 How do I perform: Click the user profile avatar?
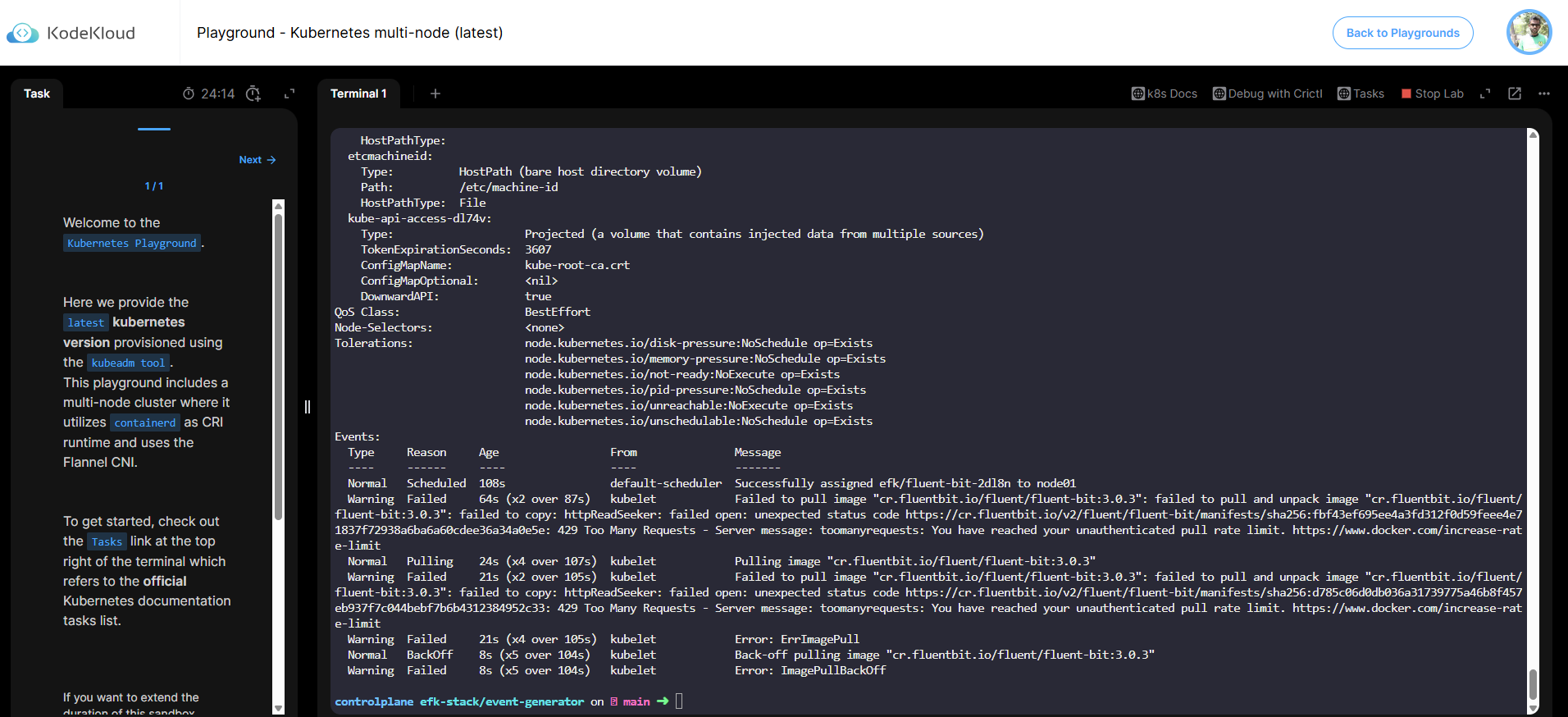[x=1529, y=33]
